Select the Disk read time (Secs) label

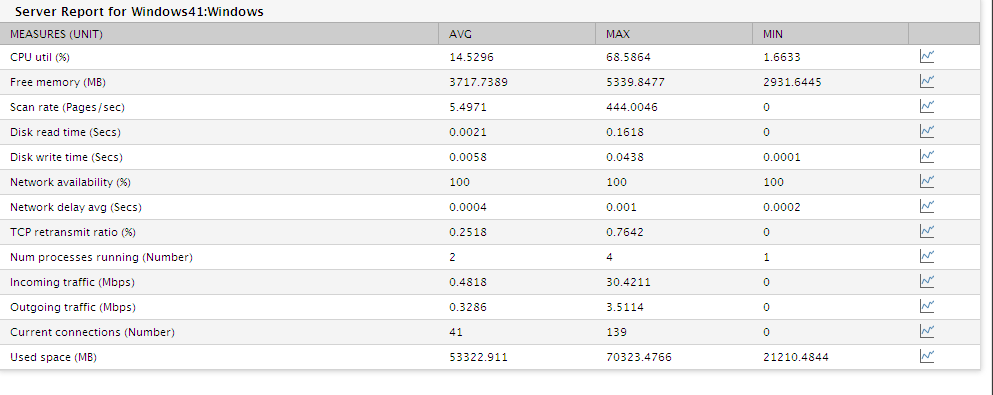point(65,132)
